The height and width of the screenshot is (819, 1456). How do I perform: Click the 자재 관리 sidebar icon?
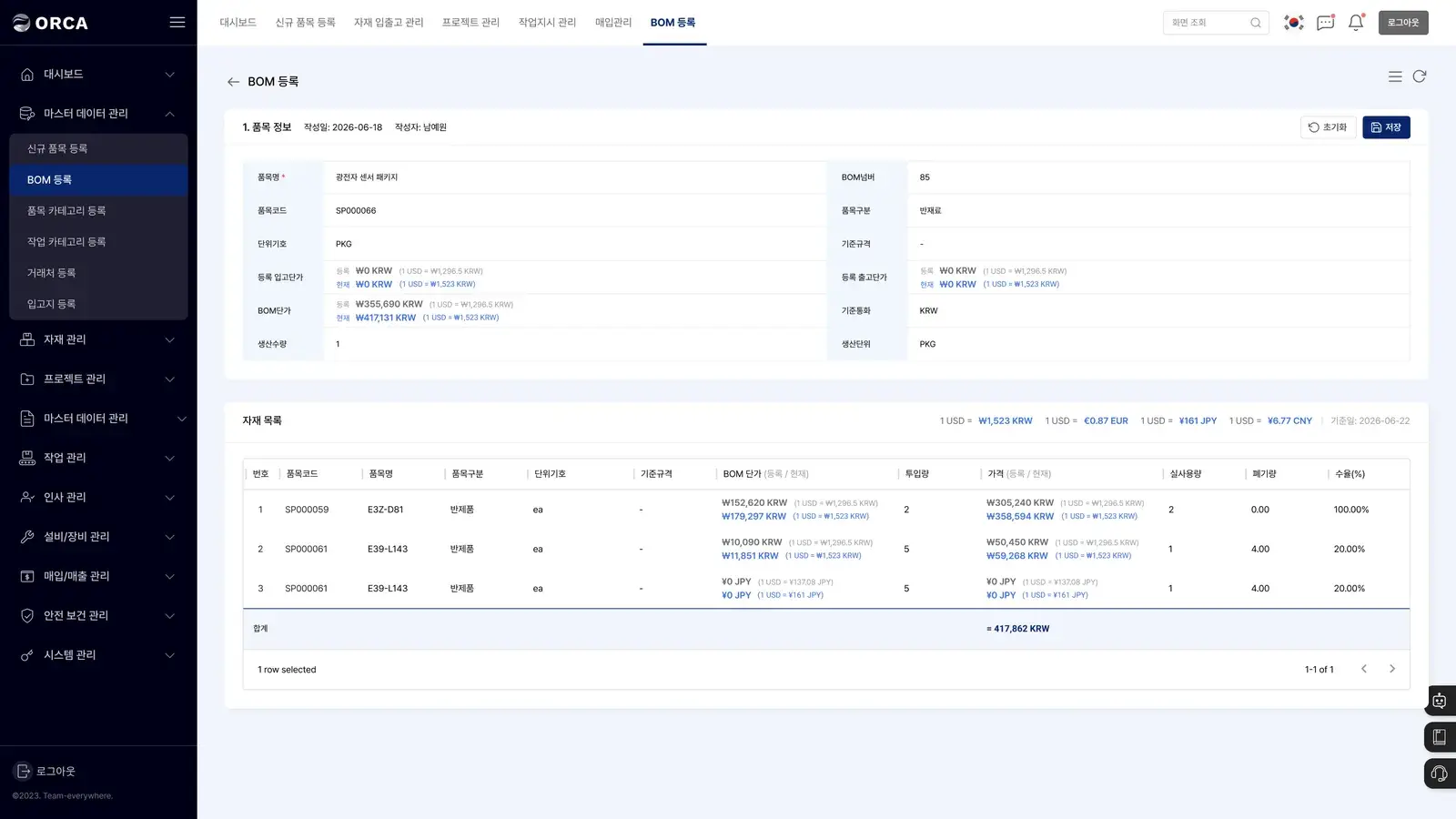coord(27,339)
